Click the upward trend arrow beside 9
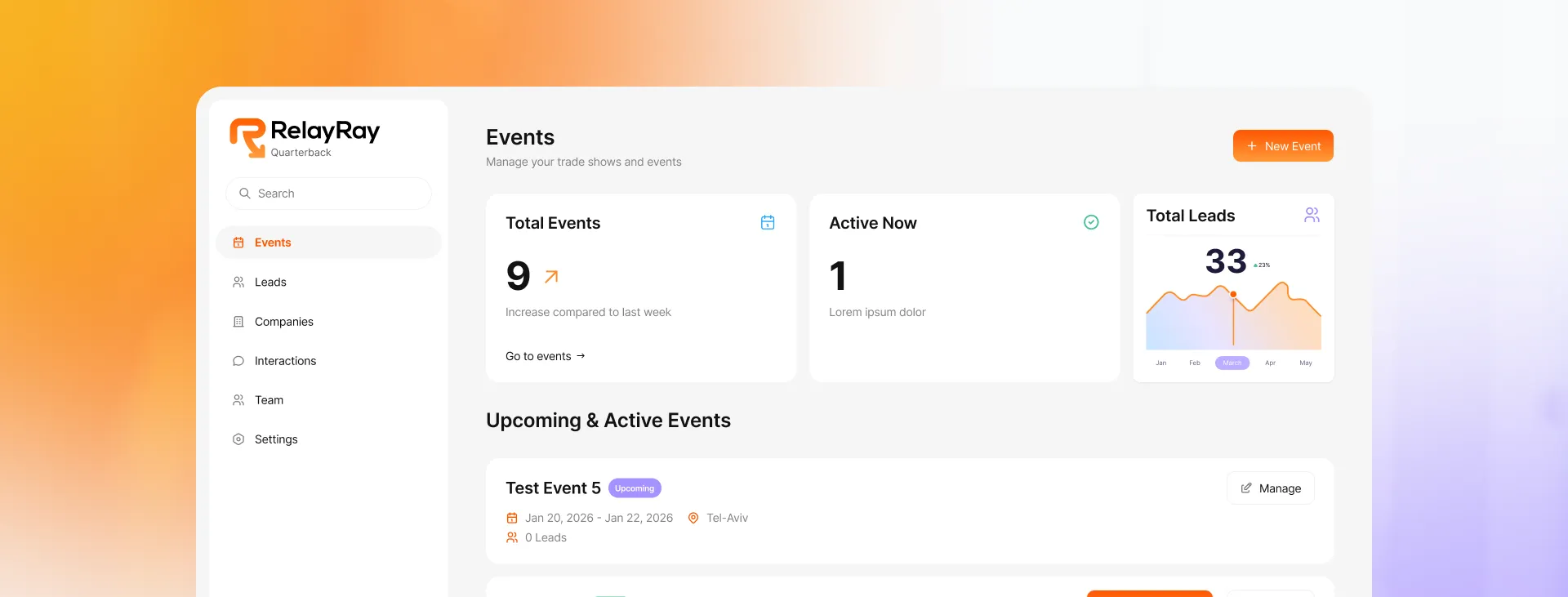Image resolution: width=1568 pixels, height=597 pixels. (x=551, y=277)
